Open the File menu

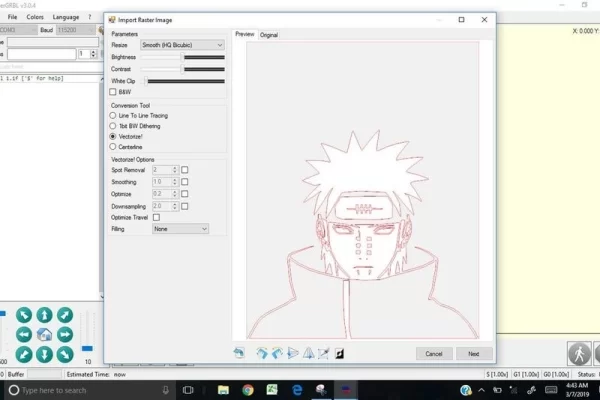tap(12, 17)
